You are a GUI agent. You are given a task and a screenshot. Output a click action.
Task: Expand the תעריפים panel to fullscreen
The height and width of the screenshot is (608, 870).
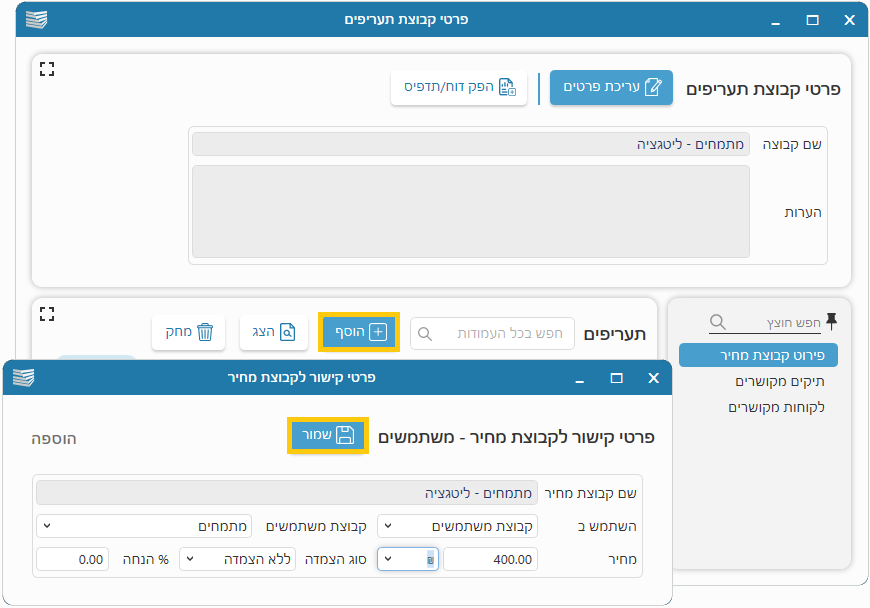click(47, 314)
